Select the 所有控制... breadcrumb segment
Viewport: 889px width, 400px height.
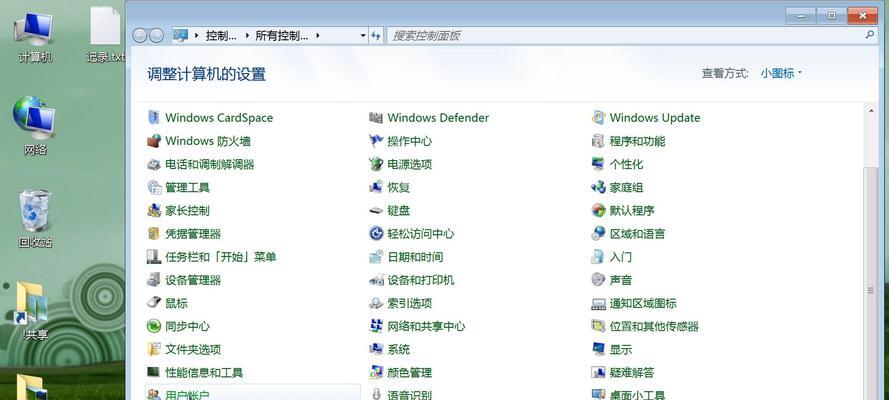282,36
